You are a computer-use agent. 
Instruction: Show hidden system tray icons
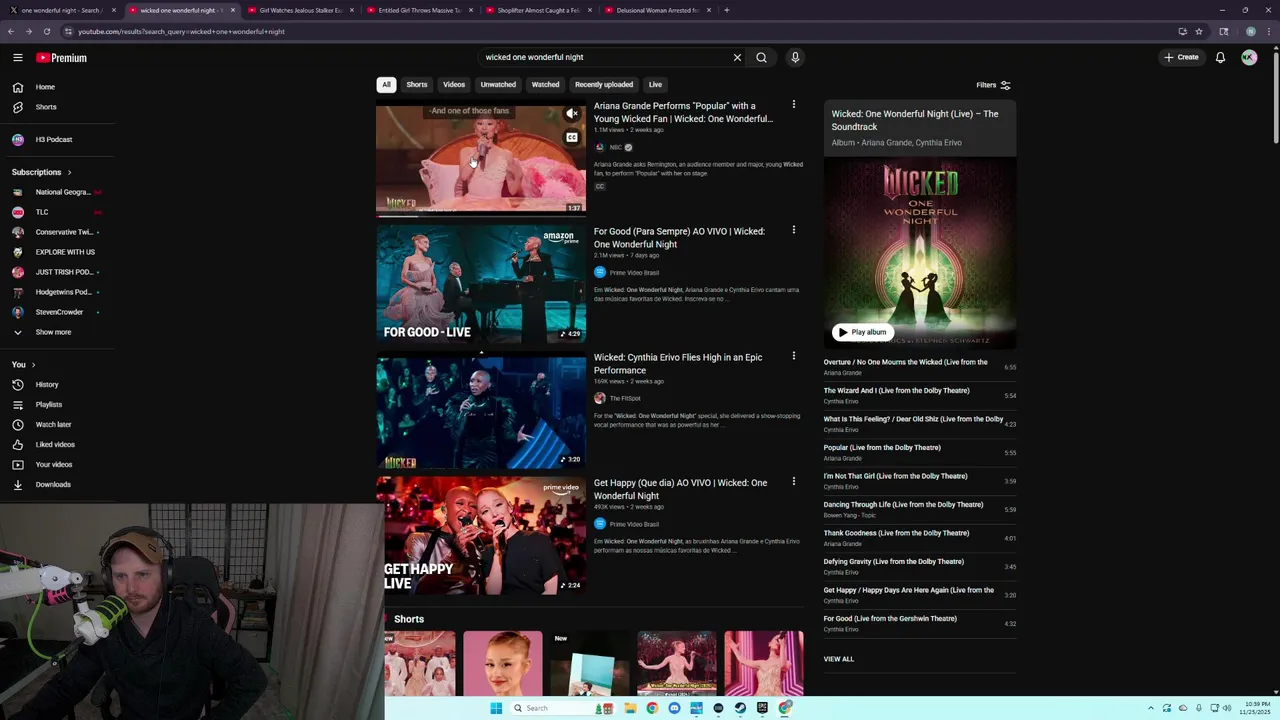[x=1151, y=708]
